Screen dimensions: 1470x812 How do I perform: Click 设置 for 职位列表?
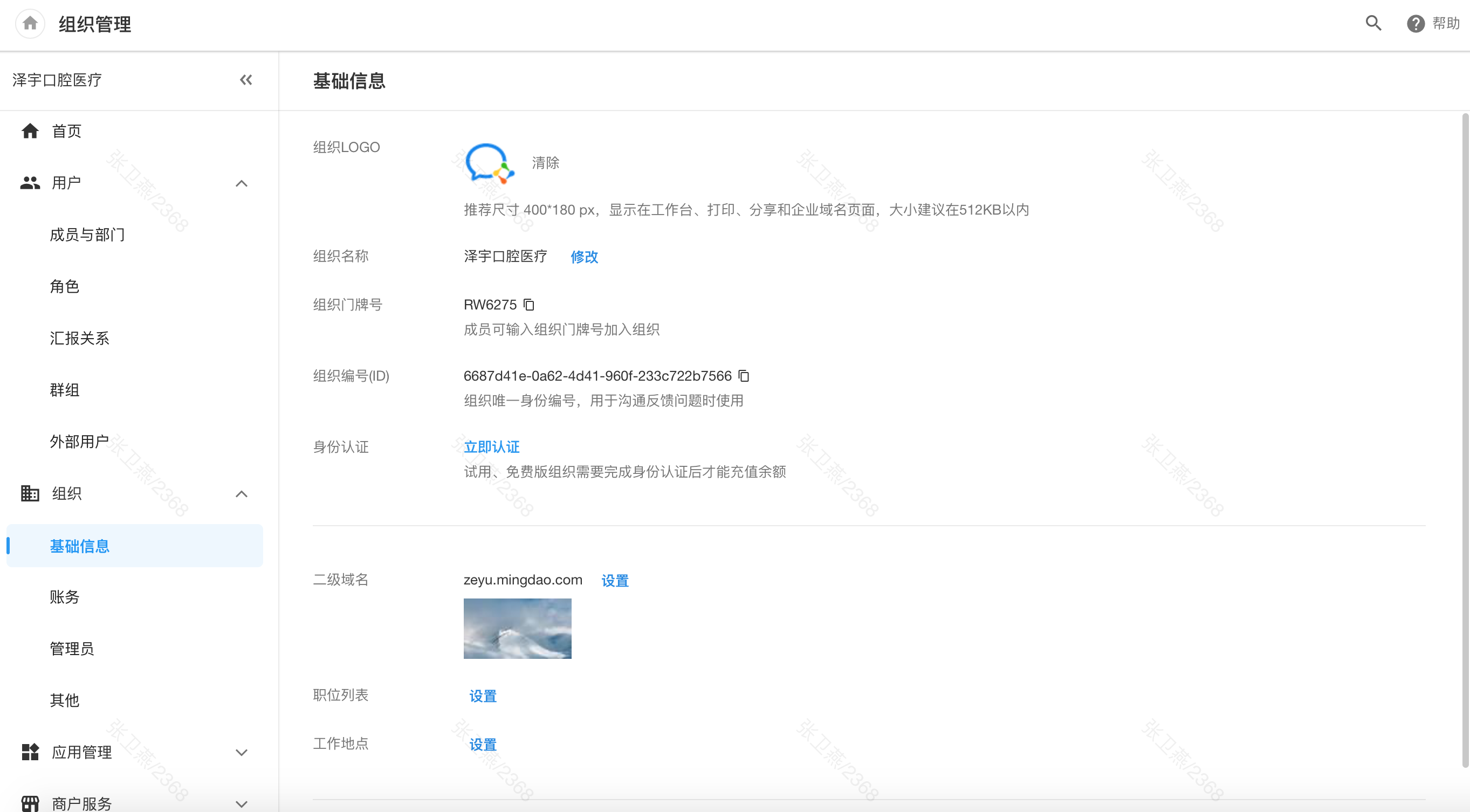point(483,696)
